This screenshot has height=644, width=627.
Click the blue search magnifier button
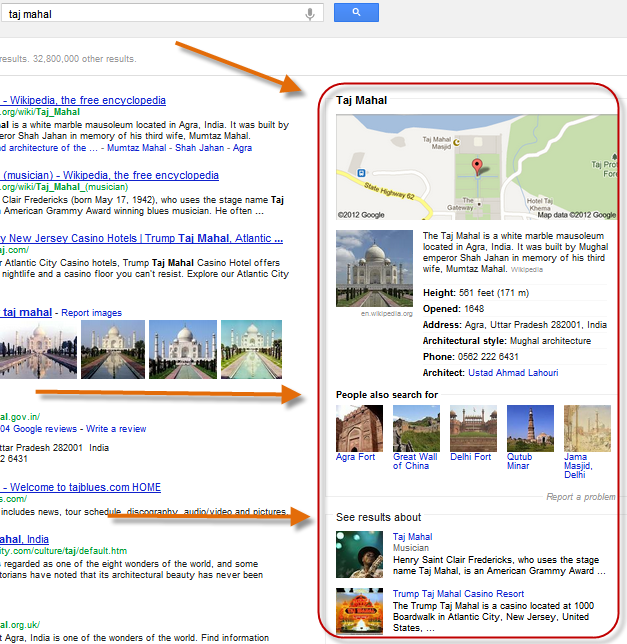point(356,13)
